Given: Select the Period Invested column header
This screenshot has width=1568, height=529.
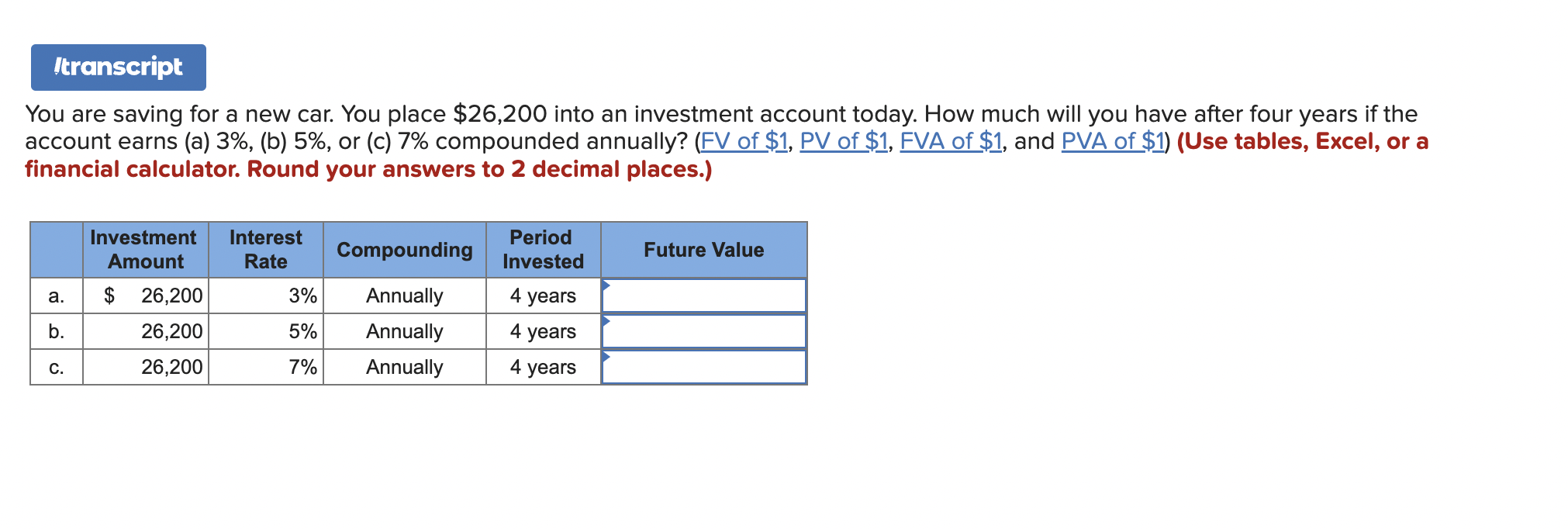Looking at the screenshot, I should coord(543,250).
